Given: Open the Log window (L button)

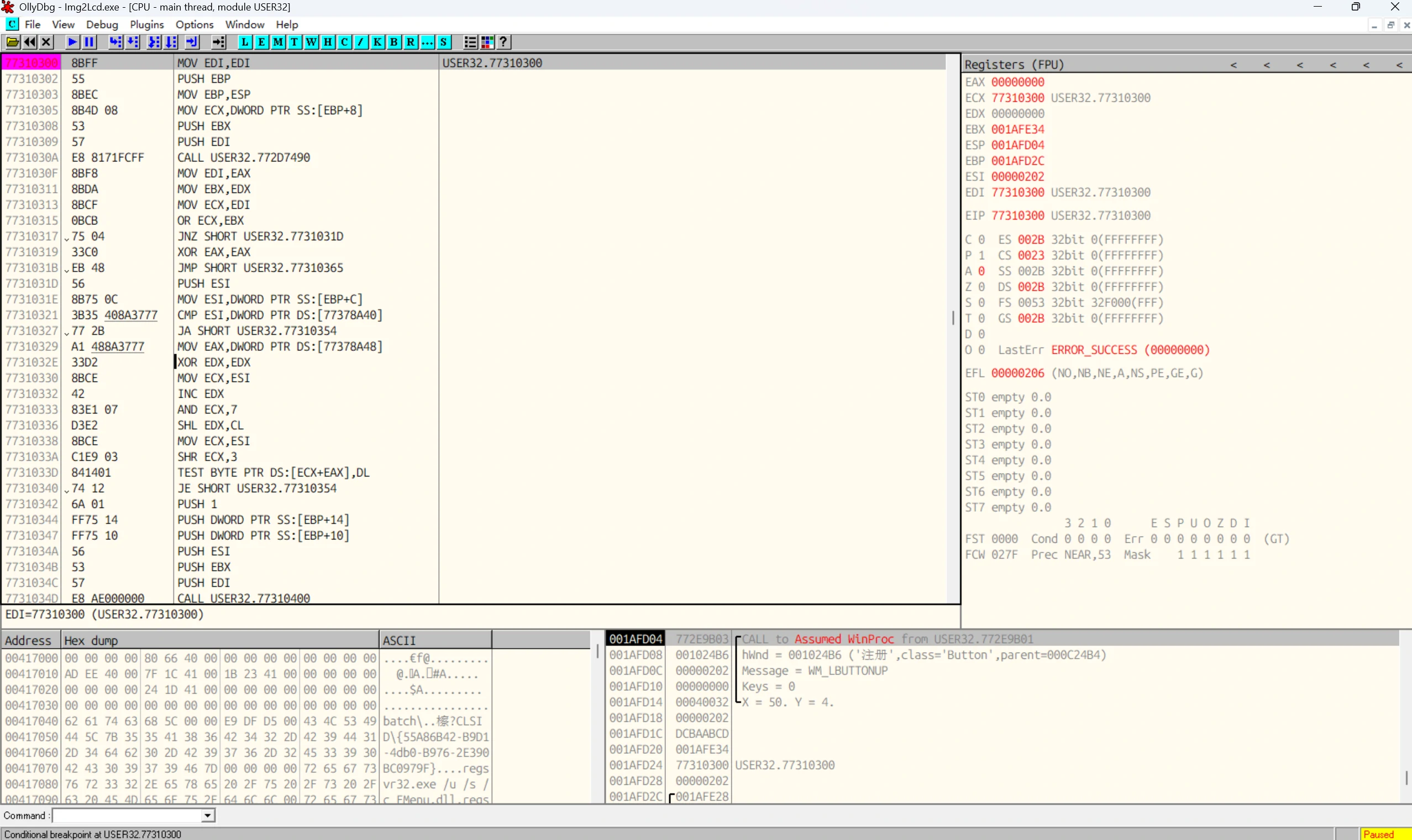Looking at the screenshot, I should (x=244, y=42).
